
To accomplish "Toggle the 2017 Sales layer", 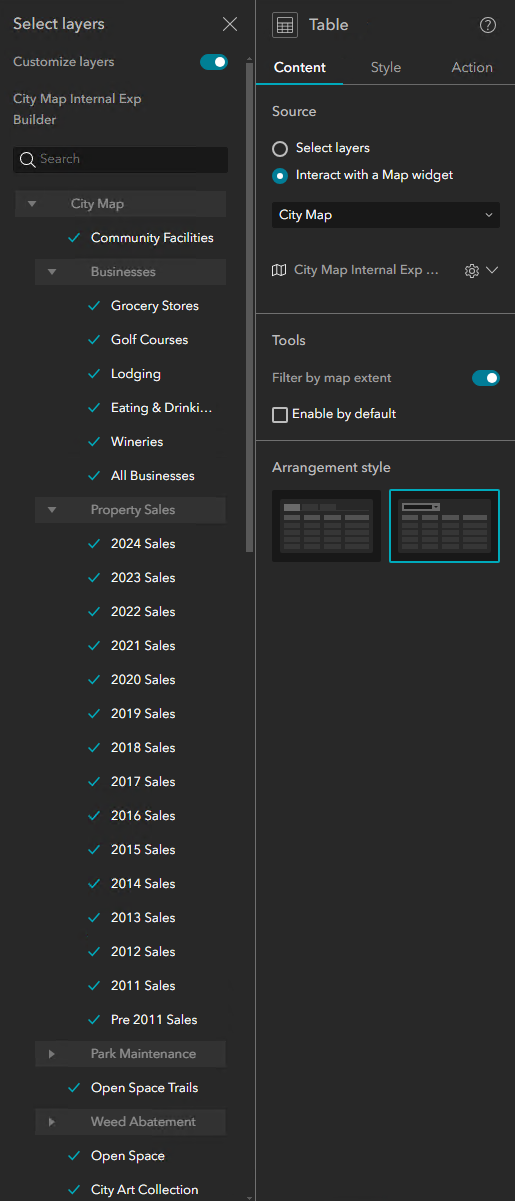I will [x=94, y=782].
